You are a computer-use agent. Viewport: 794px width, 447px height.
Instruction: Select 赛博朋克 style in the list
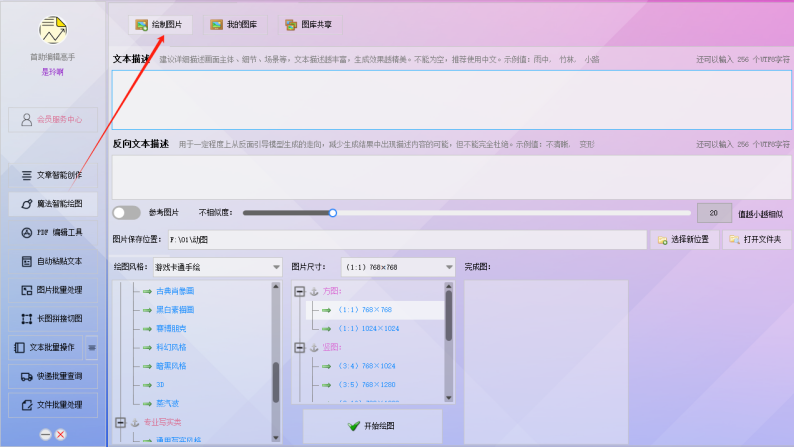tap(171, 329)
